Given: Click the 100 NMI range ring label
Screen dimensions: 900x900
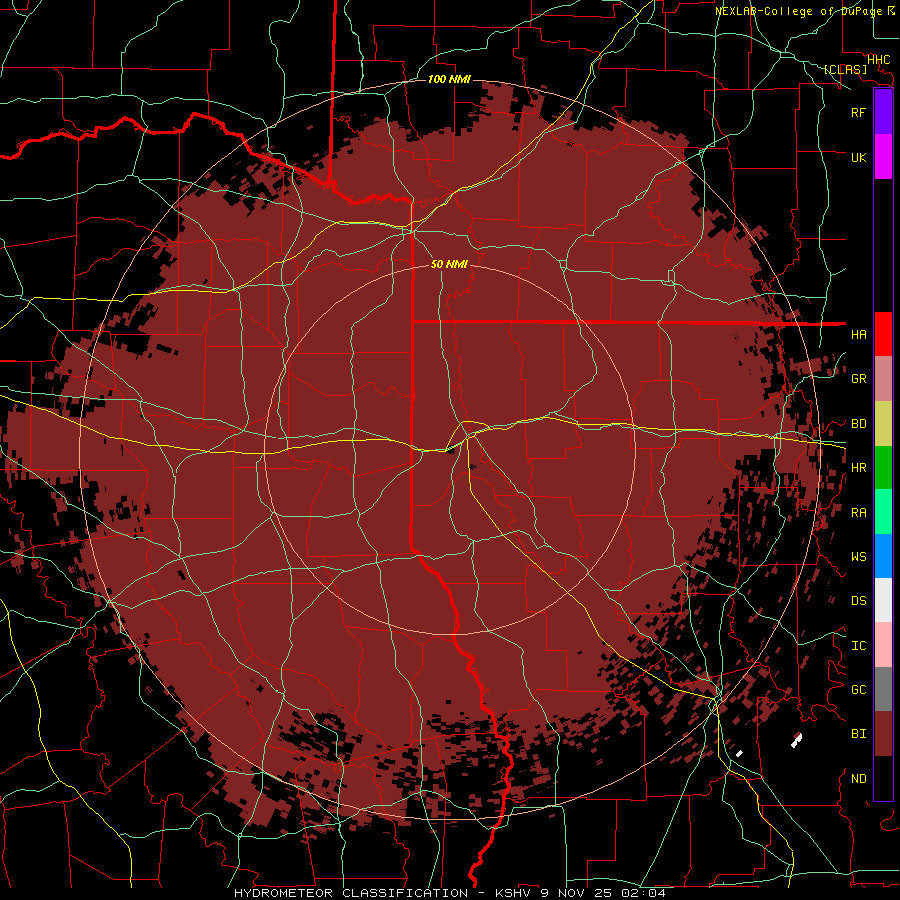Looking at the screenshot, I should click(449, 79).
